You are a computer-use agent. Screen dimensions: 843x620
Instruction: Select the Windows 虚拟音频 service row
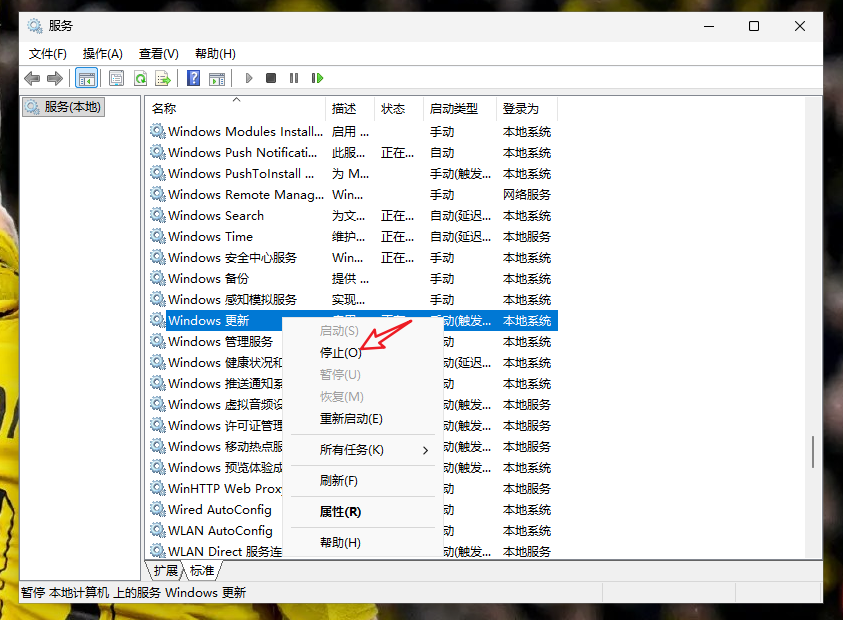pos(216,404)
